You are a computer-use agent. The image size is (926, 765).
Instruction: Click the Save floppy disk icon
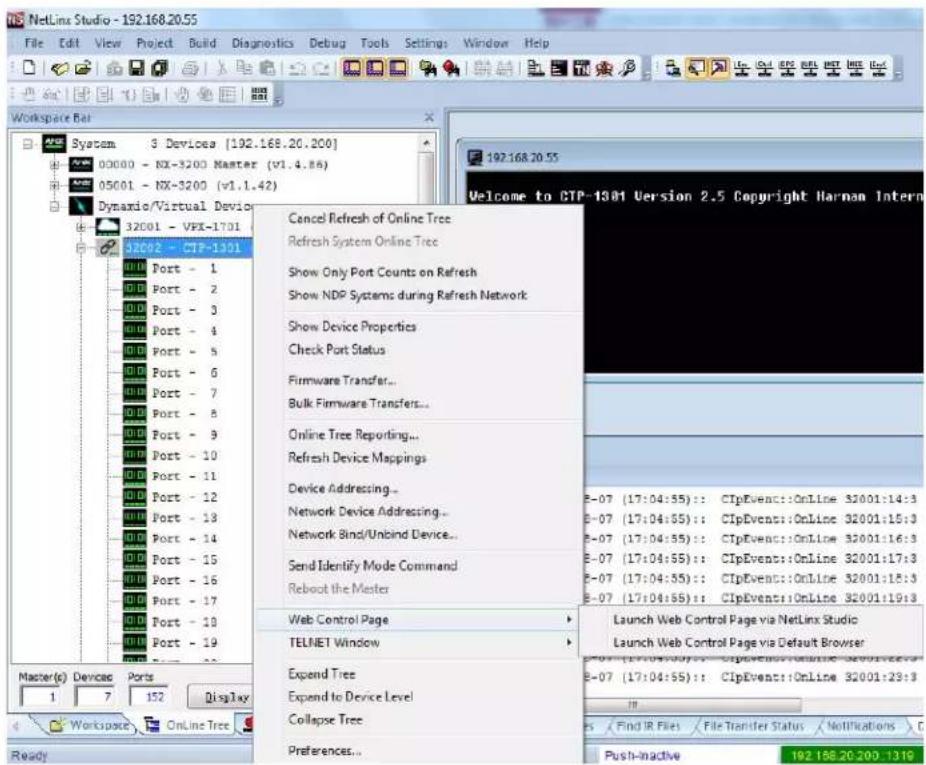(x=137, y=69)
